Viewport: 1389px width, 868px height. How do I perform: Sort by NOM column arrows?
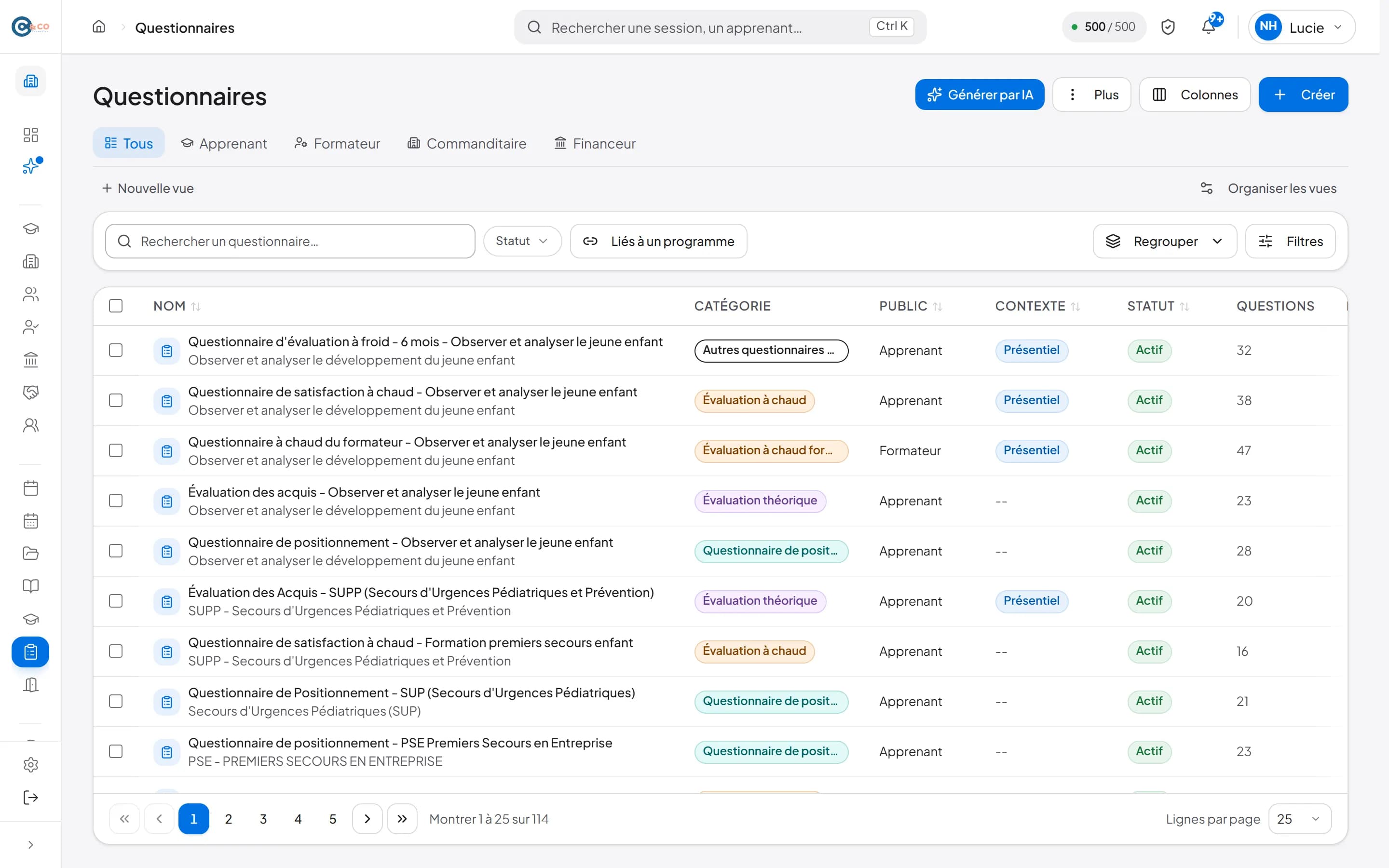coord(196,307)
